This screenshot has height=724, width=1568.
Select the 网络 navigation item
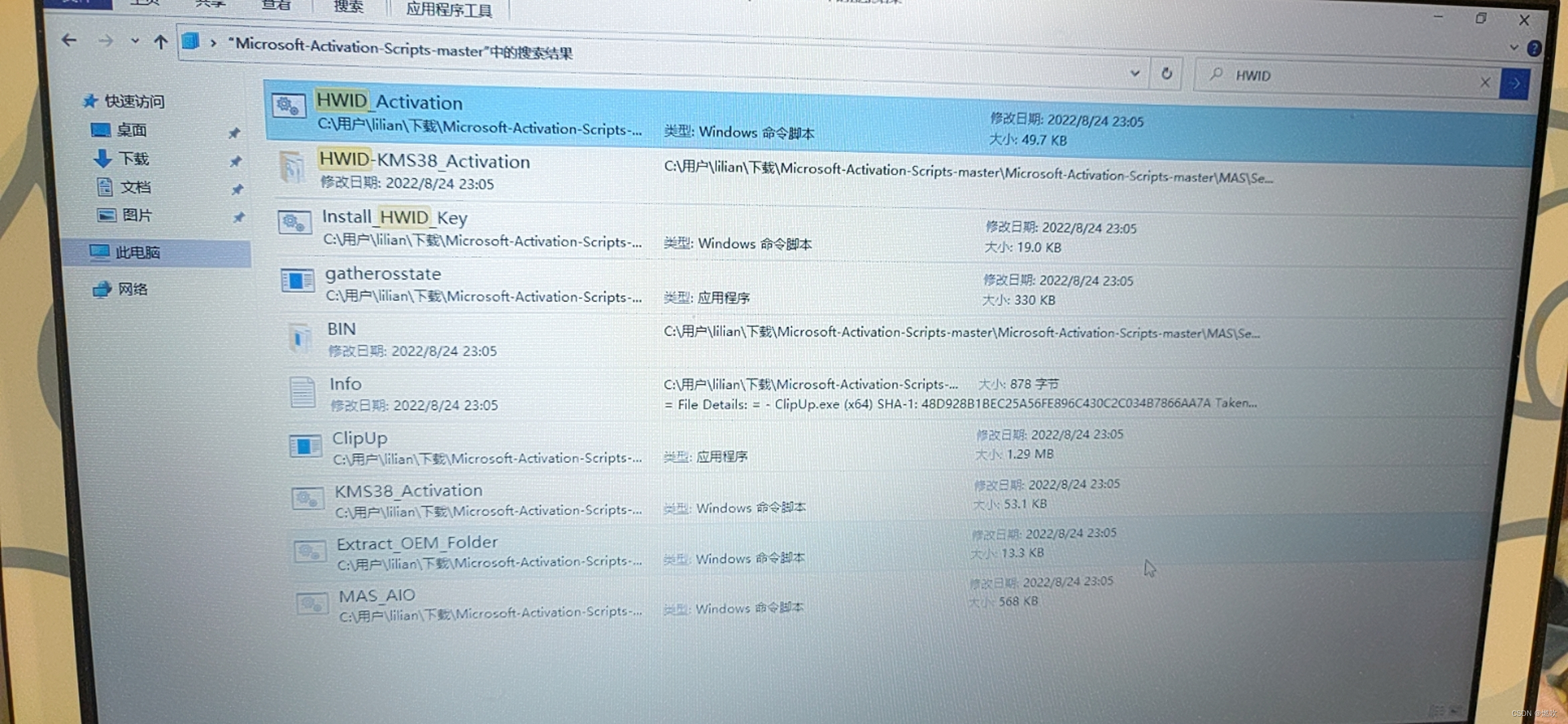coord(132,289)
